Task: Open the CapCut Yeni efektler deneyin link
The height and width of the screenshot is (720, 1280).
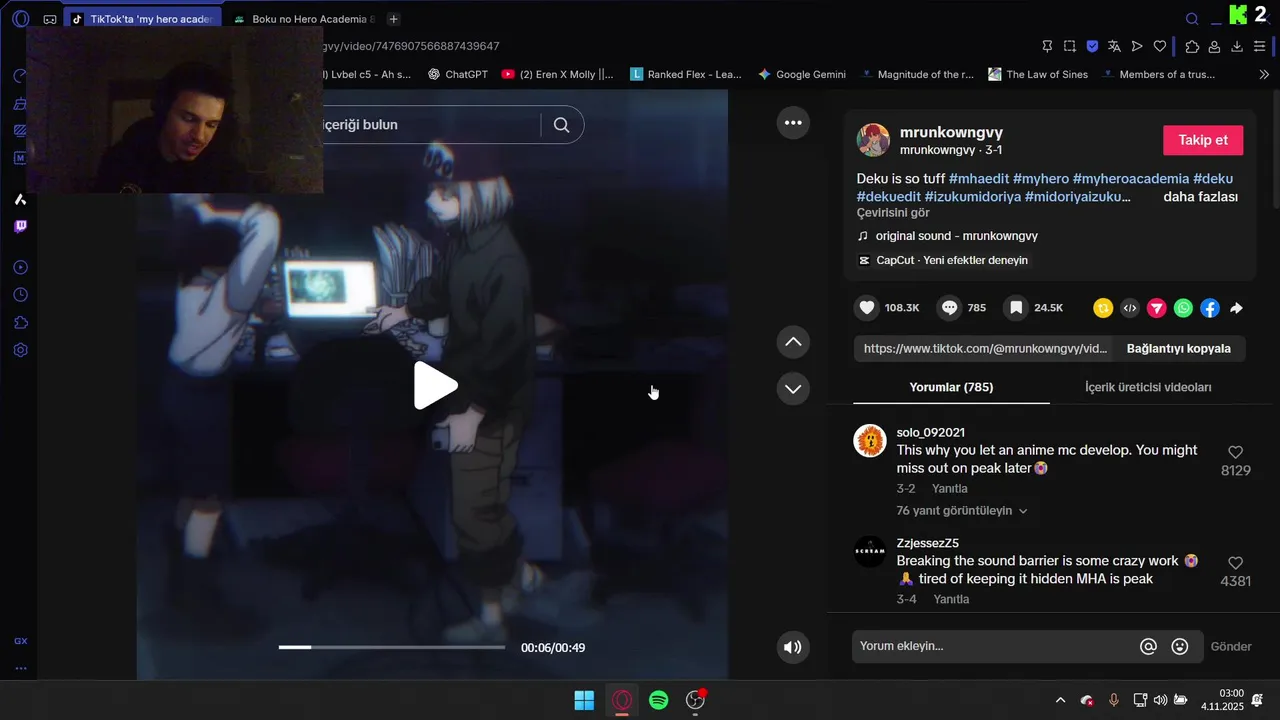Action: 951,260
